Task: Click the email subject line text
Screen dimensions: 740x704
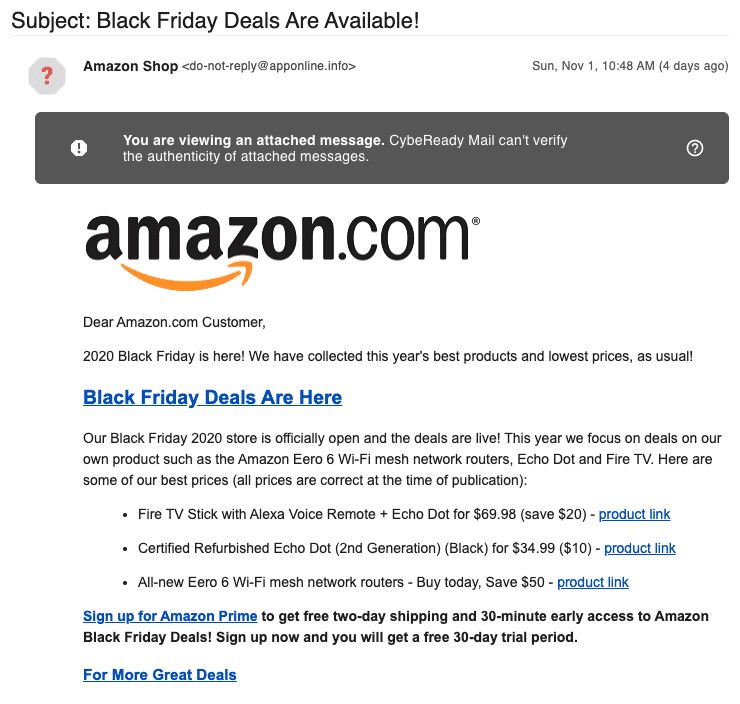Action: (x=215, y=18)
